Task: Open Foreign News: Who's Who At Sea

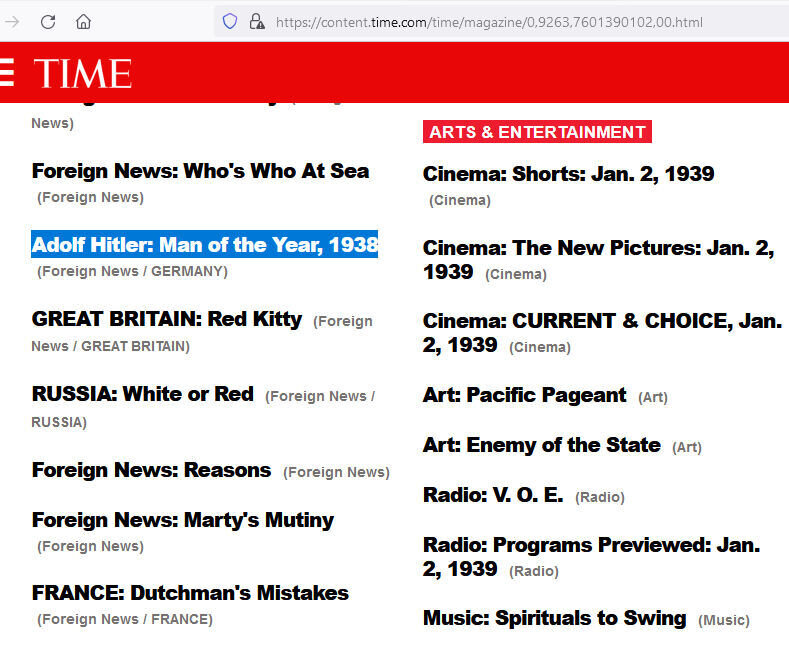Action: pos(200,171)
